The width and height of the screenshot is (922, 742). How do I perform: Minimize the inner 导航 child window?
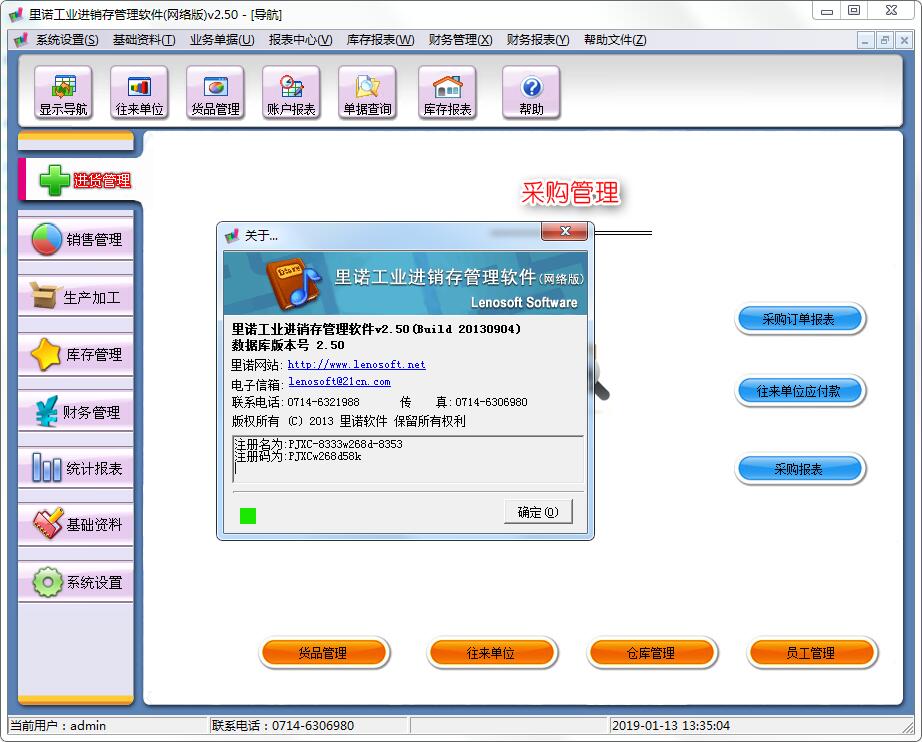coord(865,41)
